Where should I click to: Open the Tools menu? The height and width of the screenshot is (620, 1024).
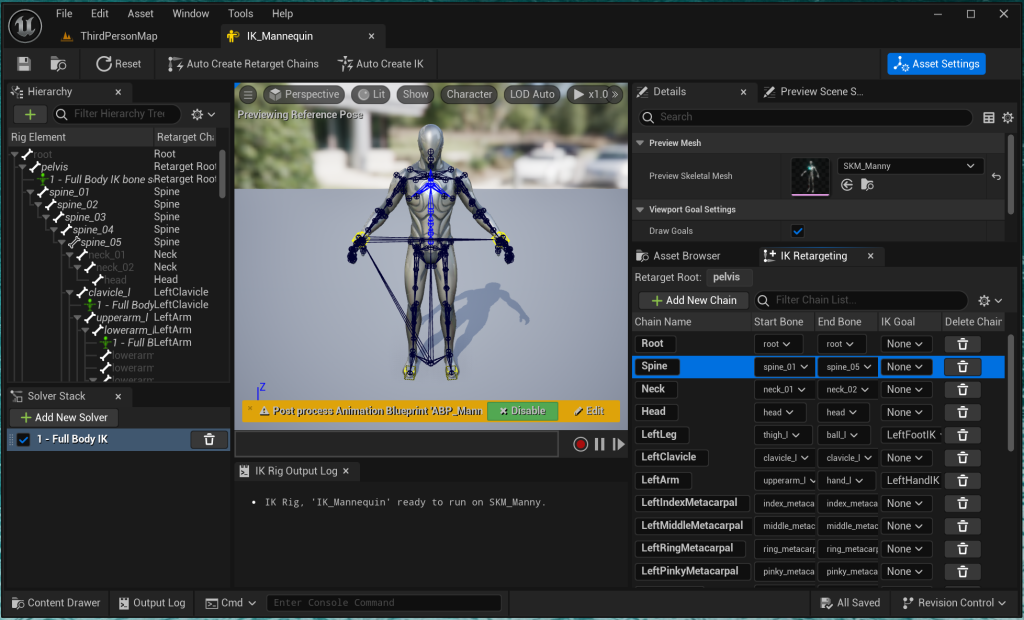click(x=240, y=14)
